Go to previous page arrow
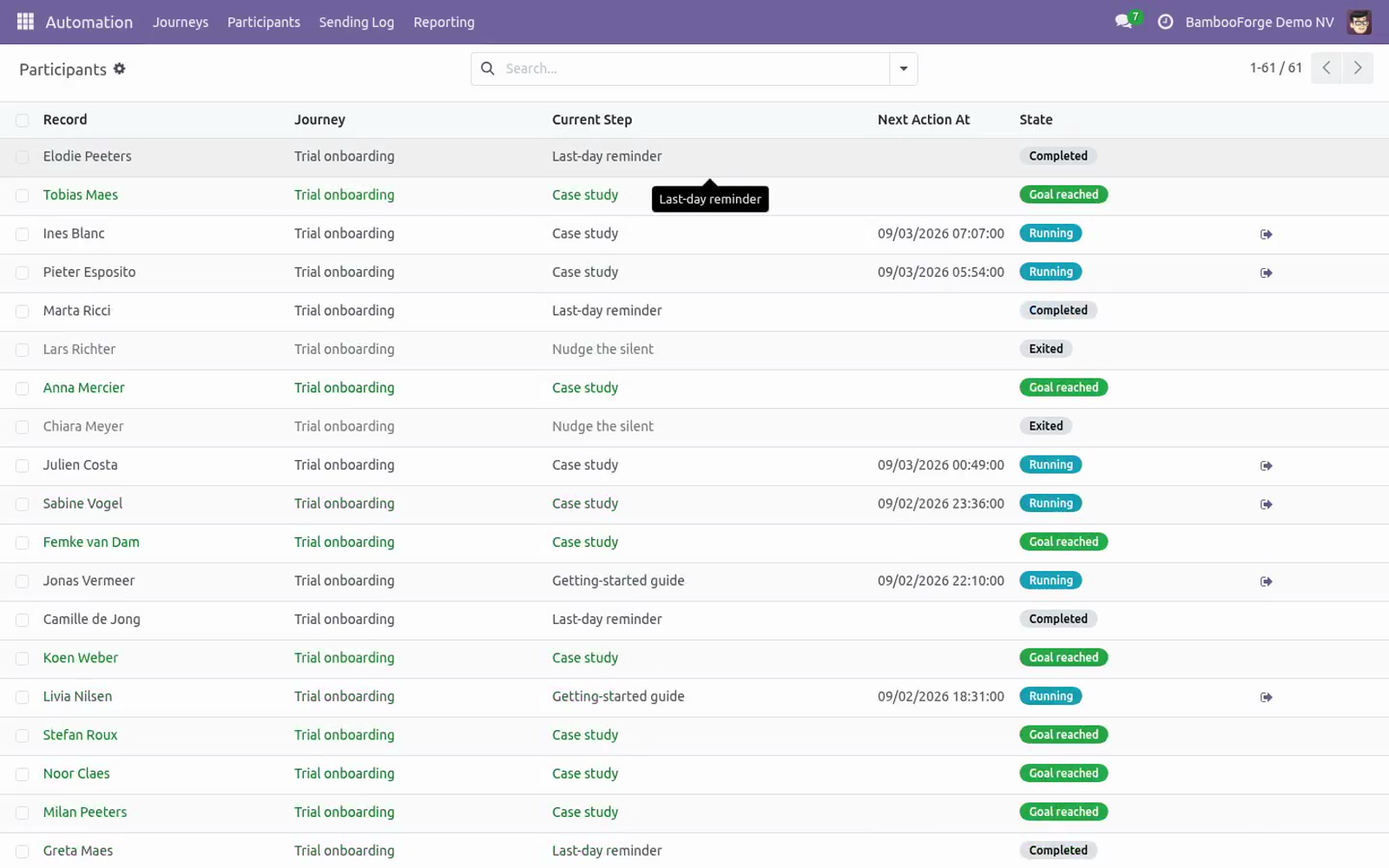 [x=1326, y=68]
